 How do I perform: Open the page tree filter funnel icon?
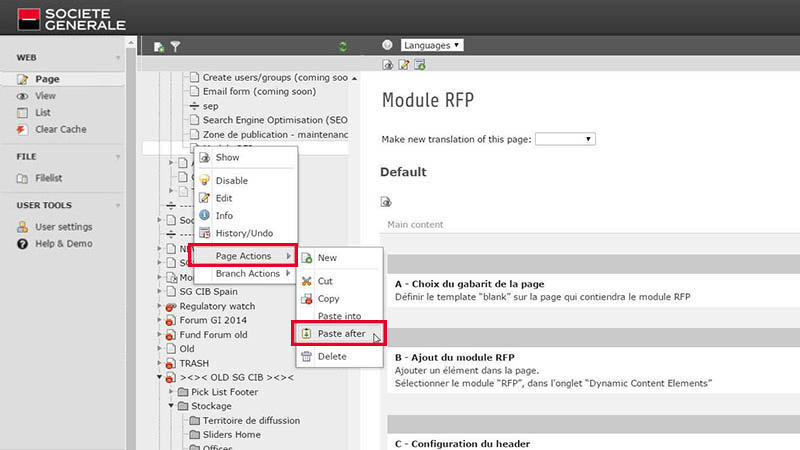point(176,47)
